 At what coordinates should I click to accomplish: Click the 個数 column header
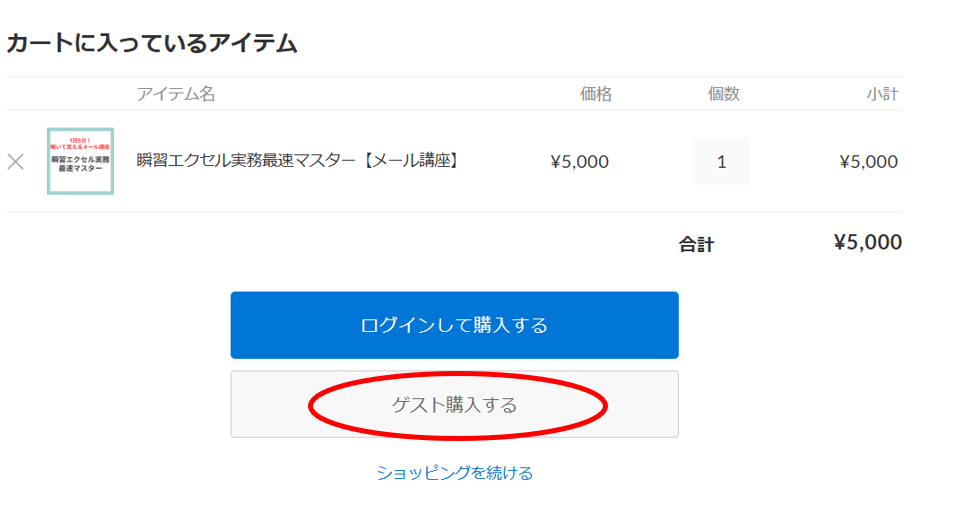click(723, 94)
